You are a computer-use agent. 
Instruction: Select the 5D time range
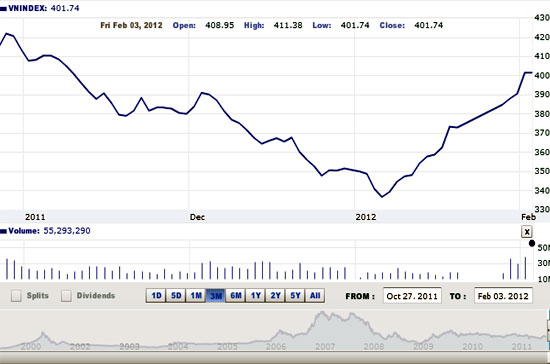pyautogui.click(x=176, y=296)
